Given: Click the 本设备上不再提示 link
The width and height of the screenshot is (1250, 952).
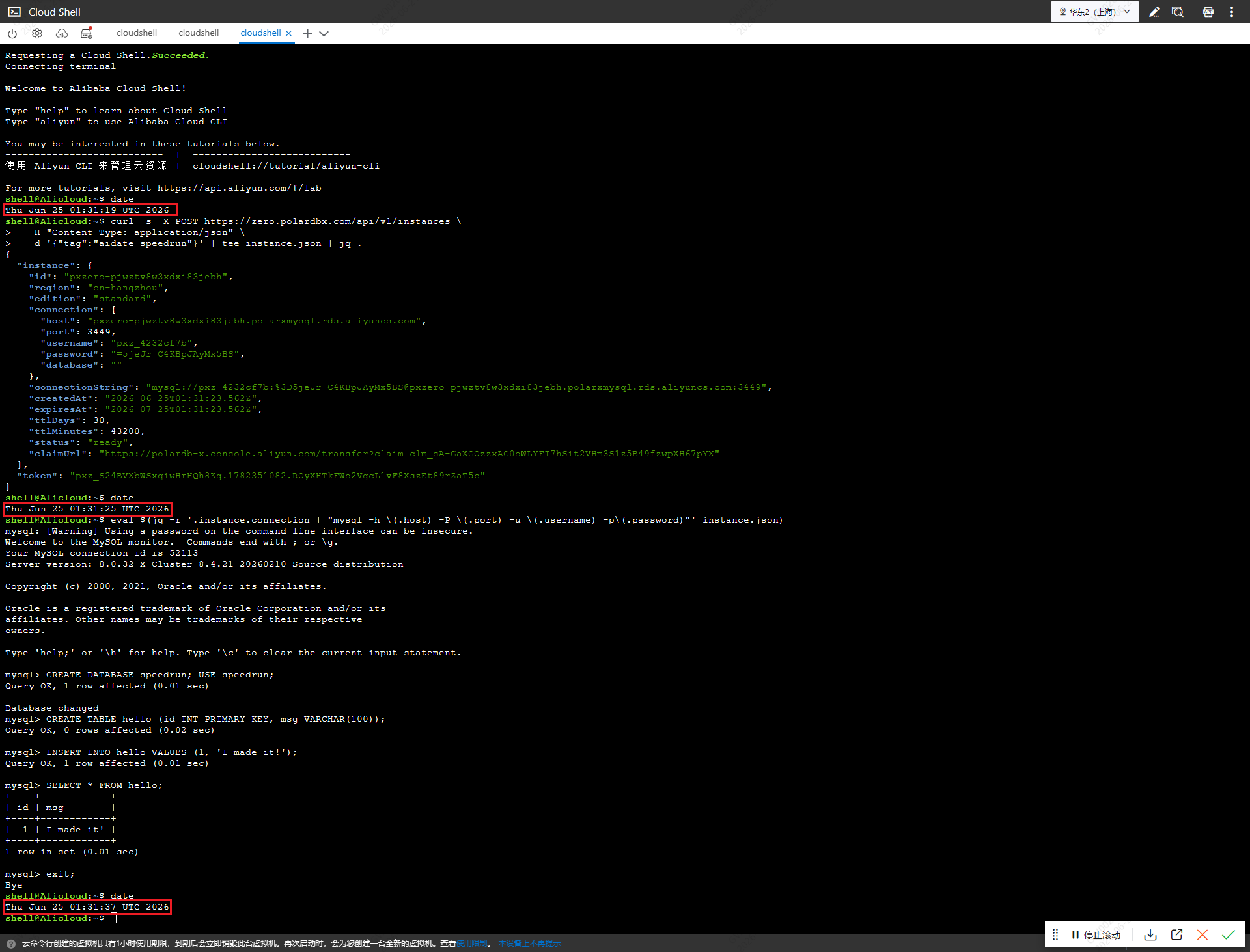Looking at the screenshot, I should pyautogui.click(x=529, y=944).
